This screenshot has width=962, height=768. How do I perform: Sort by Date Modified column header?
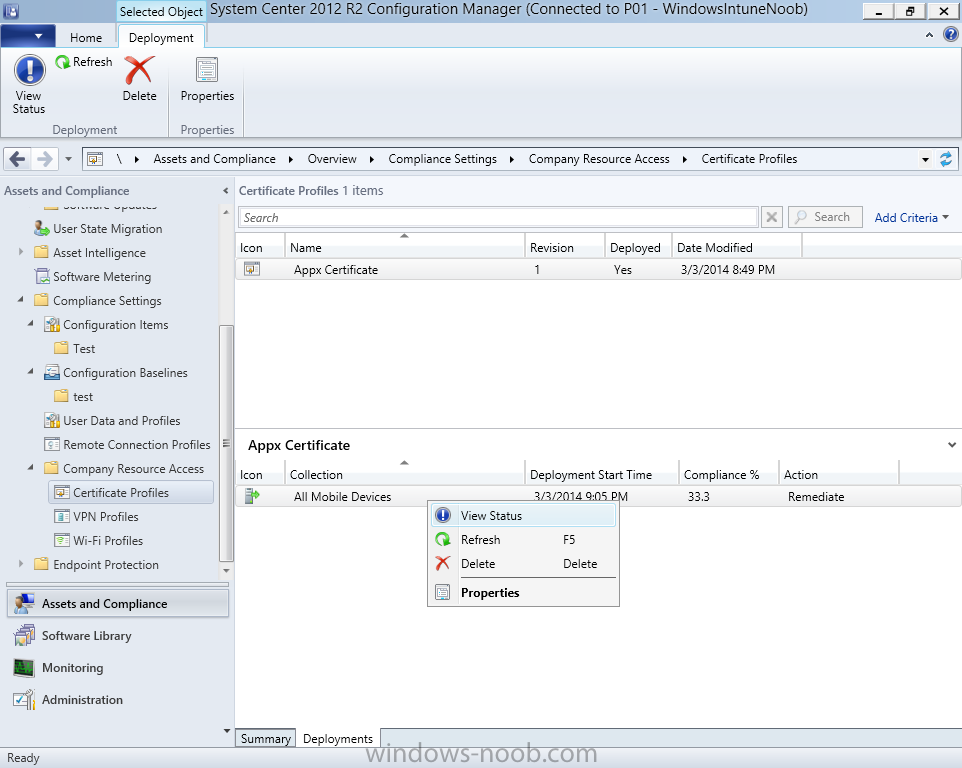point(736,247)
